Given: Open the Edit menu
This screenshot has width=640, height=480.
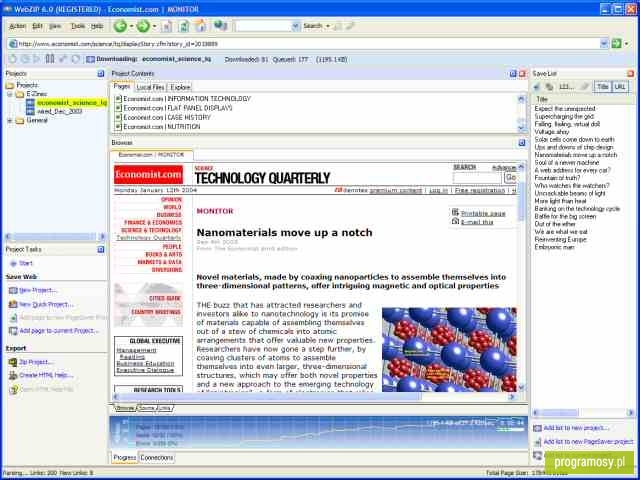Looking at the screenshot, I should [x=37, y=26].
